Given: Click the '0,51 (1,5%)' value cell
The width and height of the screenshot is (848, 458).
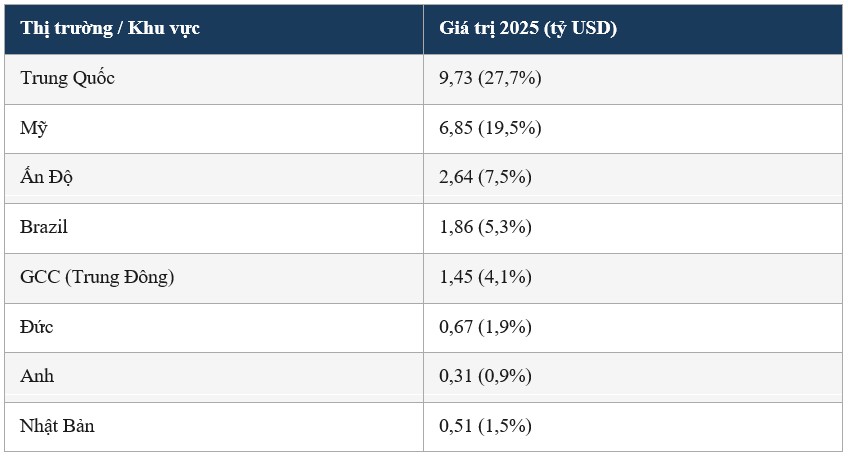Looking at the screenshot, I should (485, 426).
